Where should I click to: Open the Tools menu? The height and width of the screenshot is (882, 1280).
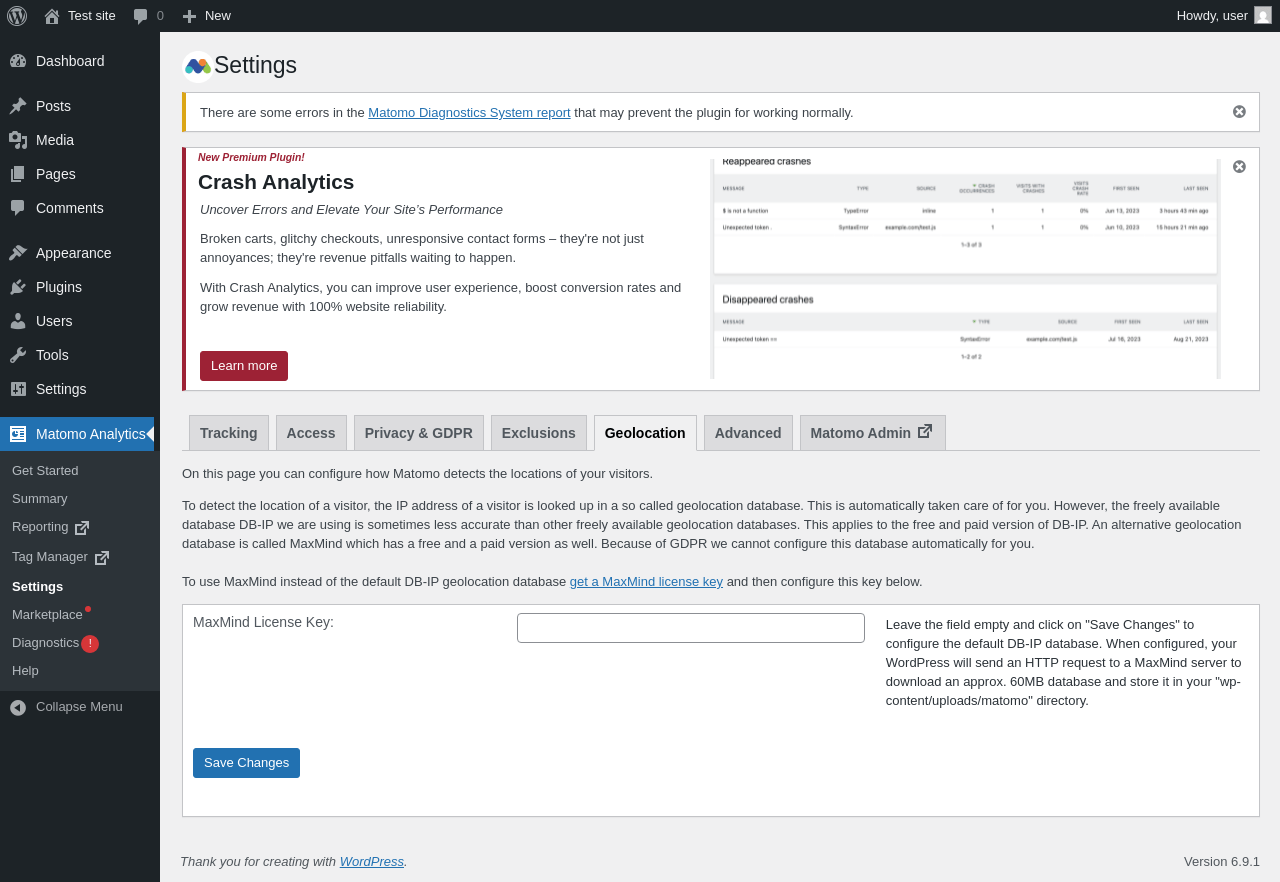[52, 355]
